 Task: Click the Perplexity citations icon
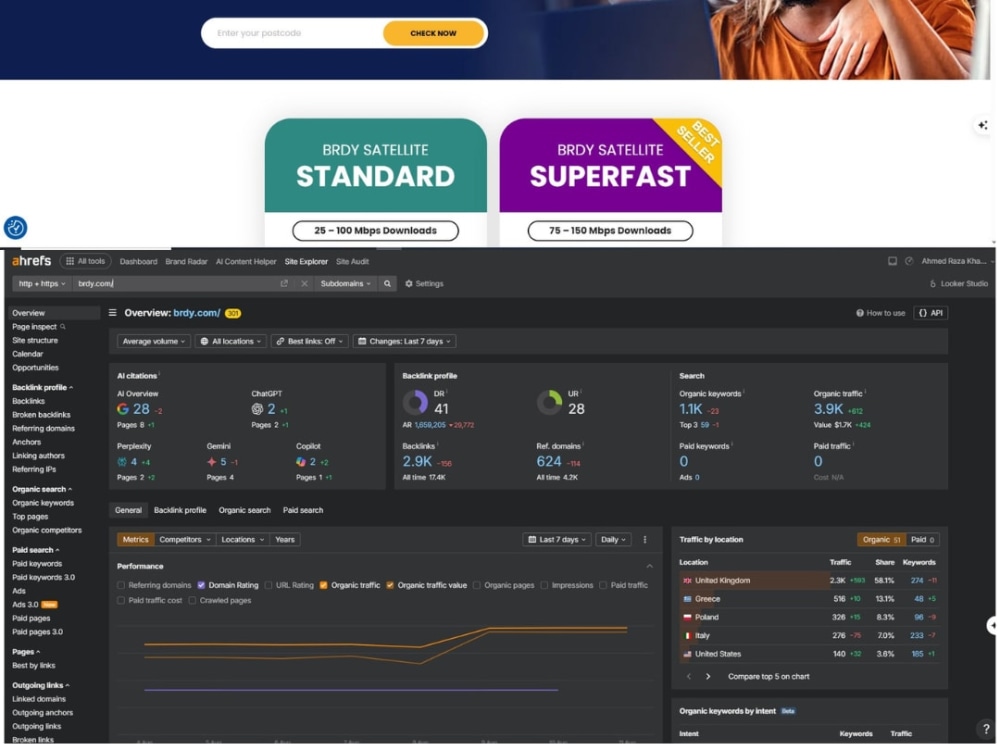[122, 462]
